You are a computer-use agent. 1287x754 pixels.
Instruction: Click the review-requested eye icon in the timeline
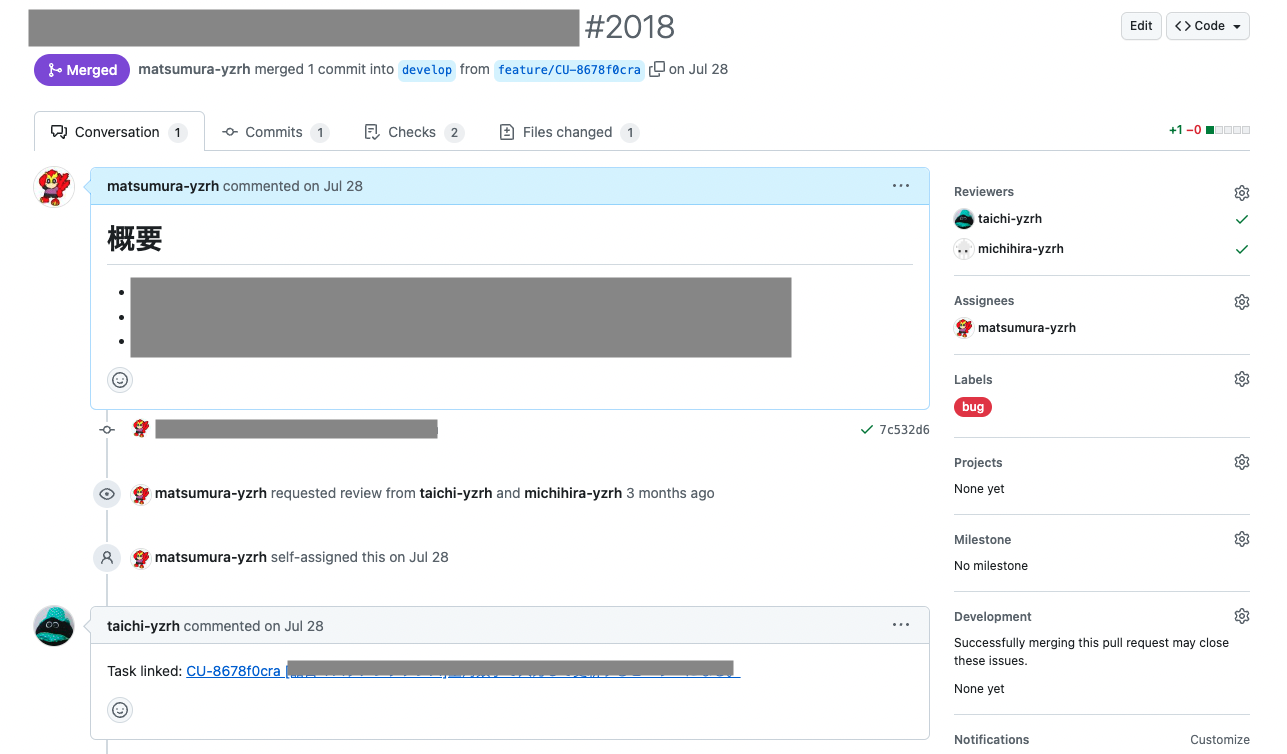point(106,493)
